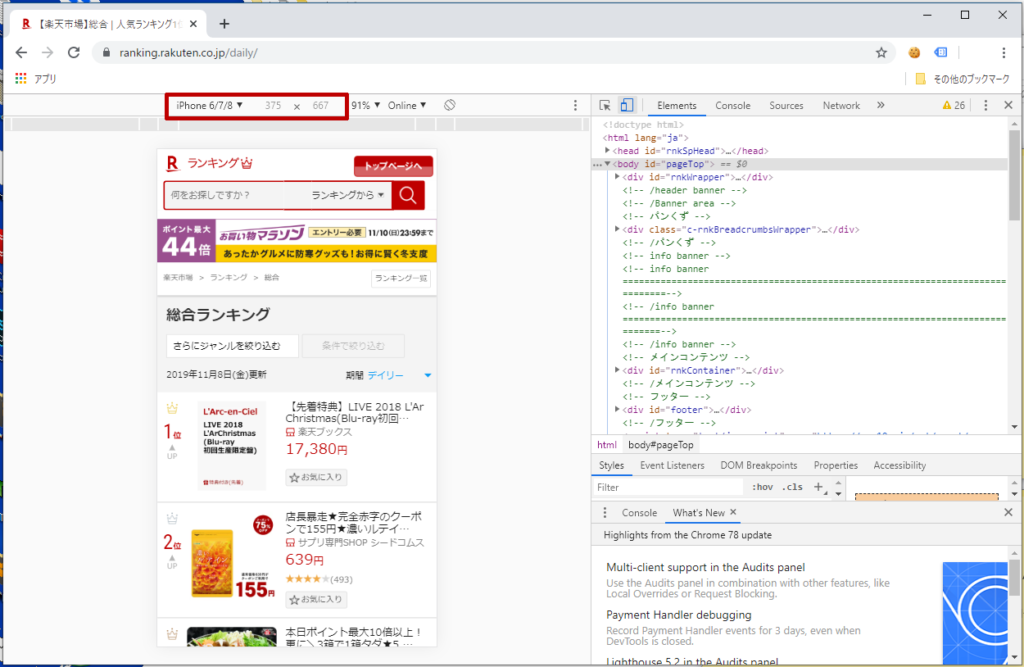Image resolution: width=1024 pixels, height=667 pixels.
Task: Open the cookie extension icon
Action: pyautogui.click(x=914, y=52)
